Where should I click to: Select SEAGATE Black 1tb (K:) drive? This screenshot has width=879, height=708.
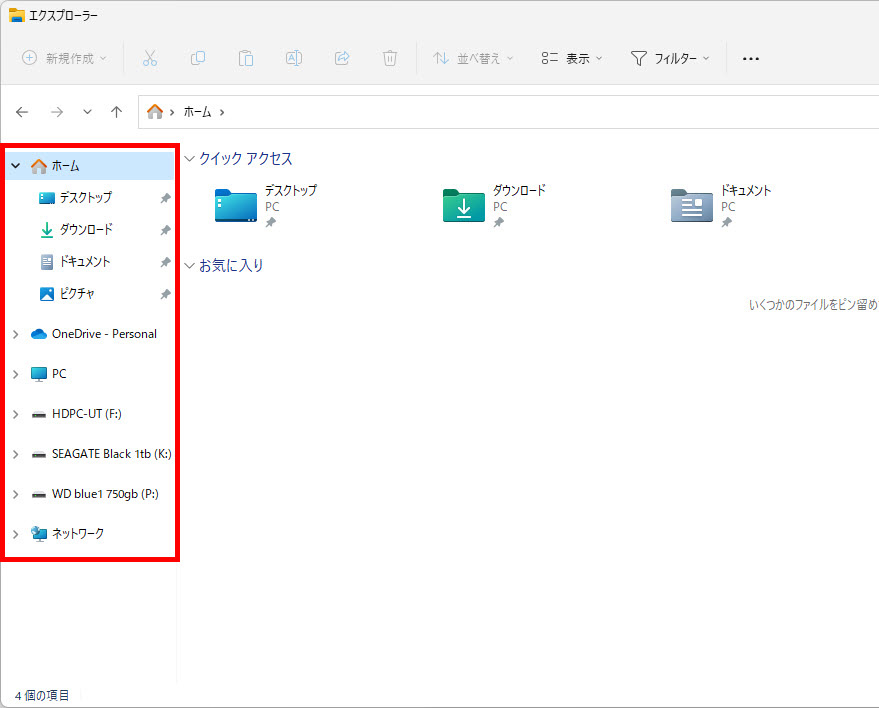point(110,454)
